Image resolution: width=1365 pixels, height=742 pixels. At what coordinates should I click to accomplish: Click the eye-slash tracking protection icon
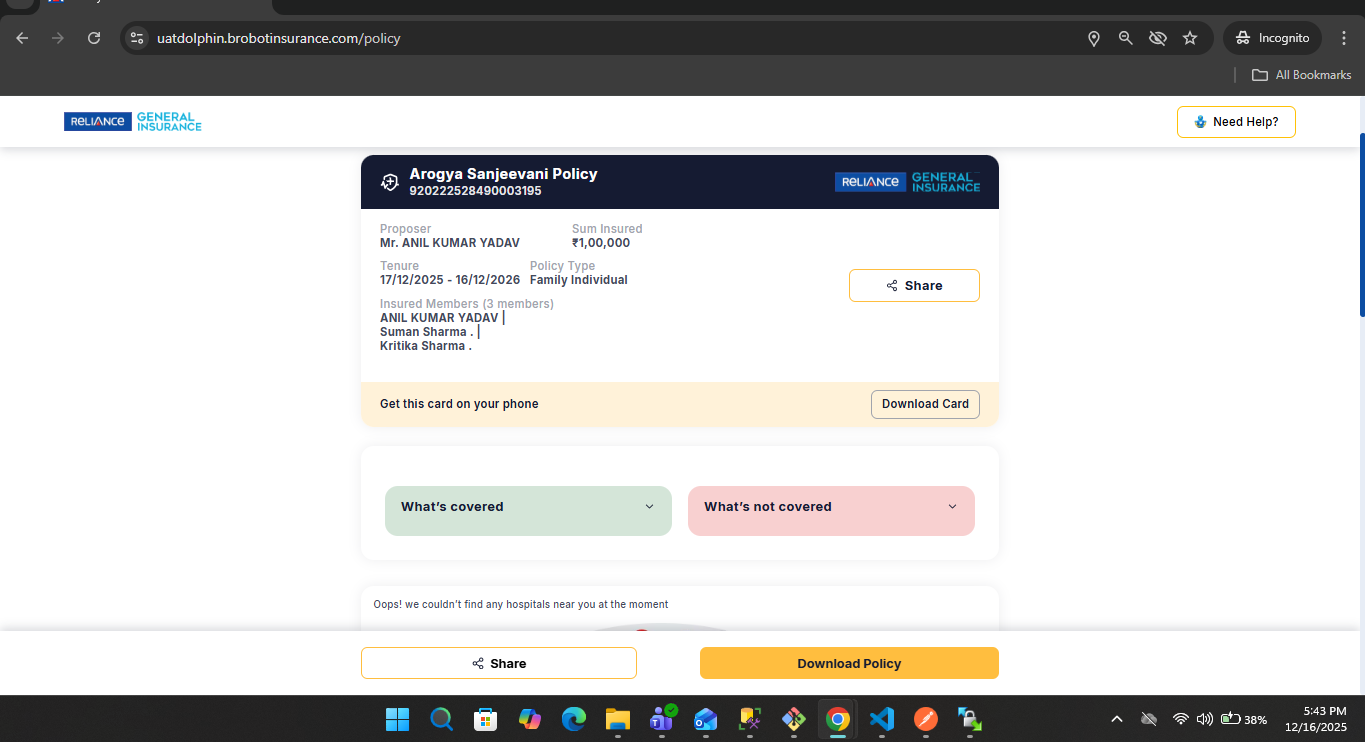click(x=1158, y=38)
